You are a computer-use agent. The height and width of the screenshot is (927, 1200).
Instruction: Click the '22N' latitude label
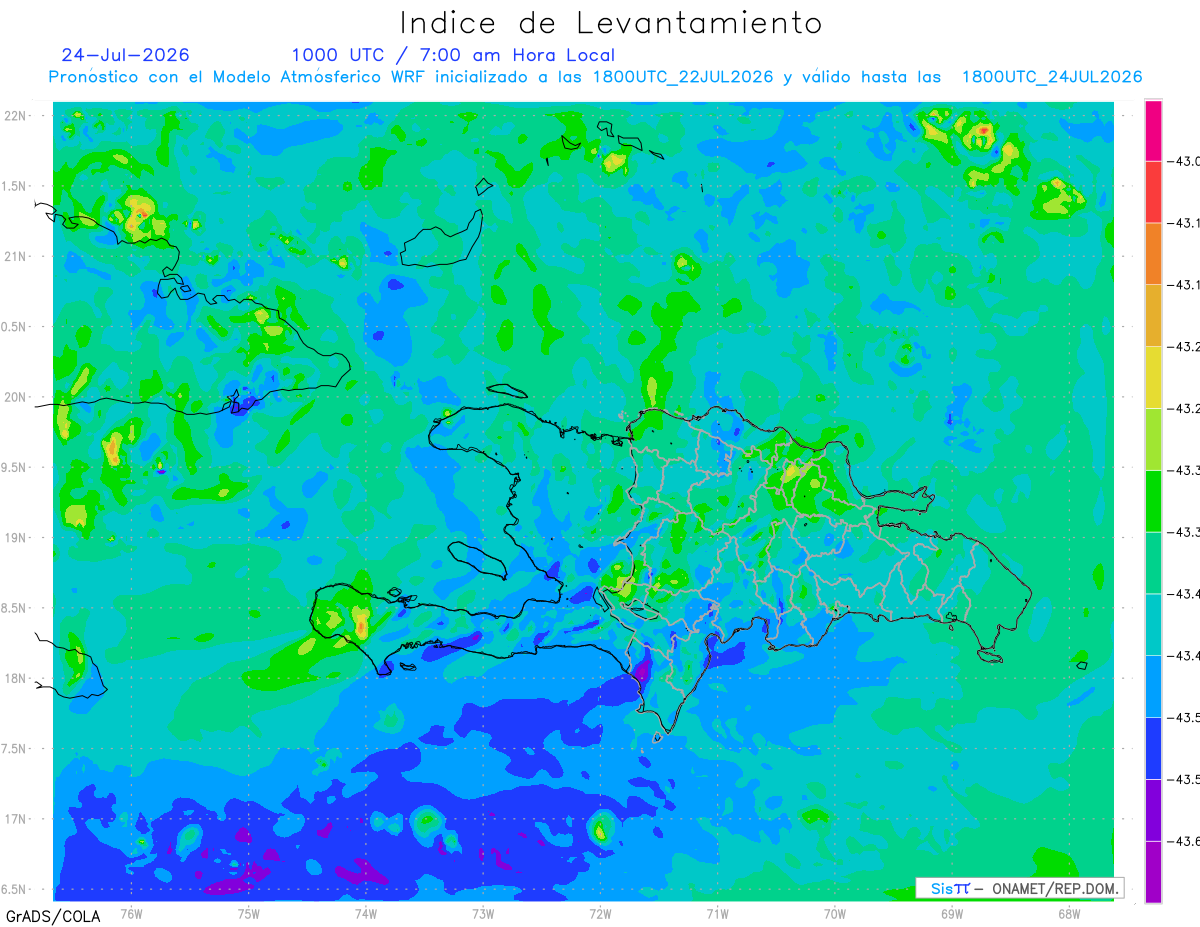[x=17, y=116]
